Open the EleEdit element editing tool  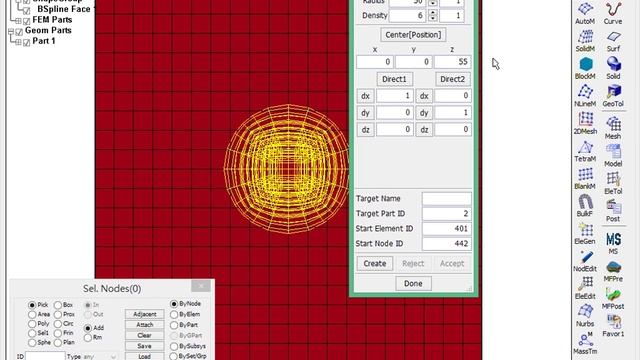pos(585,289)
